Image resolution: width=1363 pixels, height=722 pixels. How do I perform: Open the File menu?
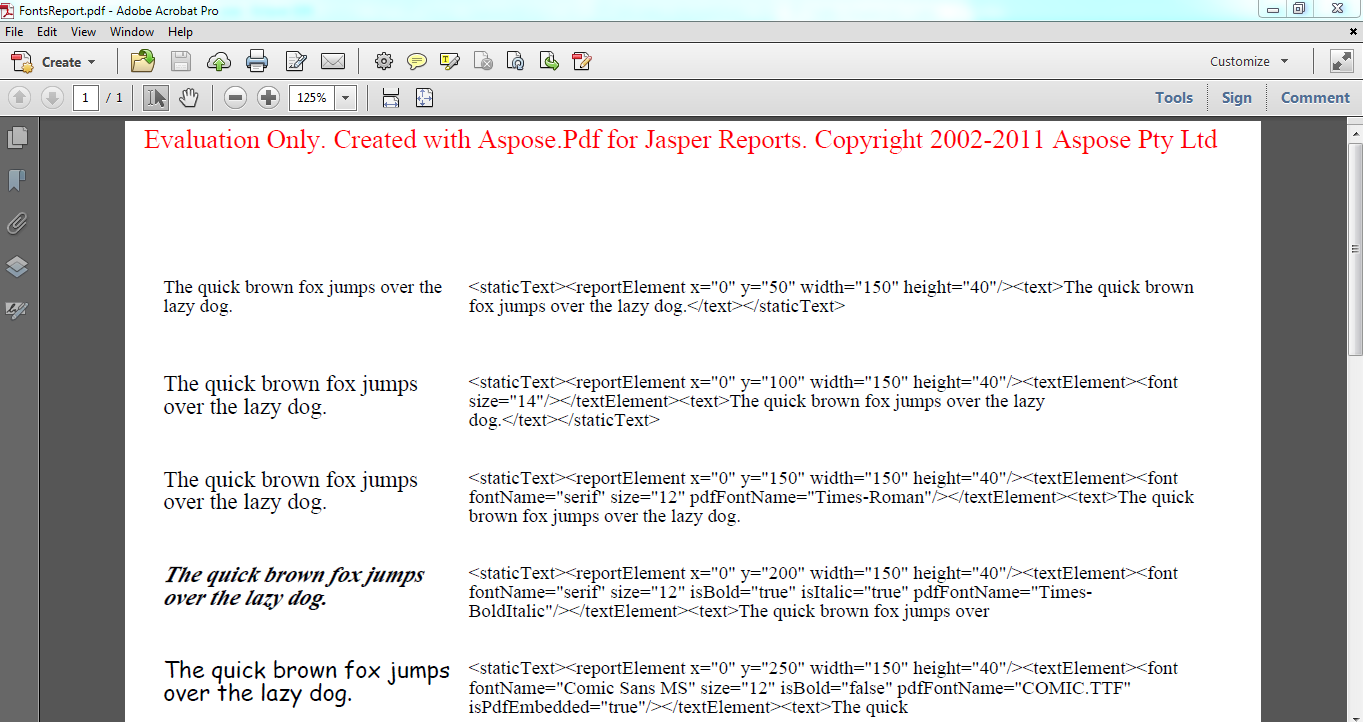point(14,31)
